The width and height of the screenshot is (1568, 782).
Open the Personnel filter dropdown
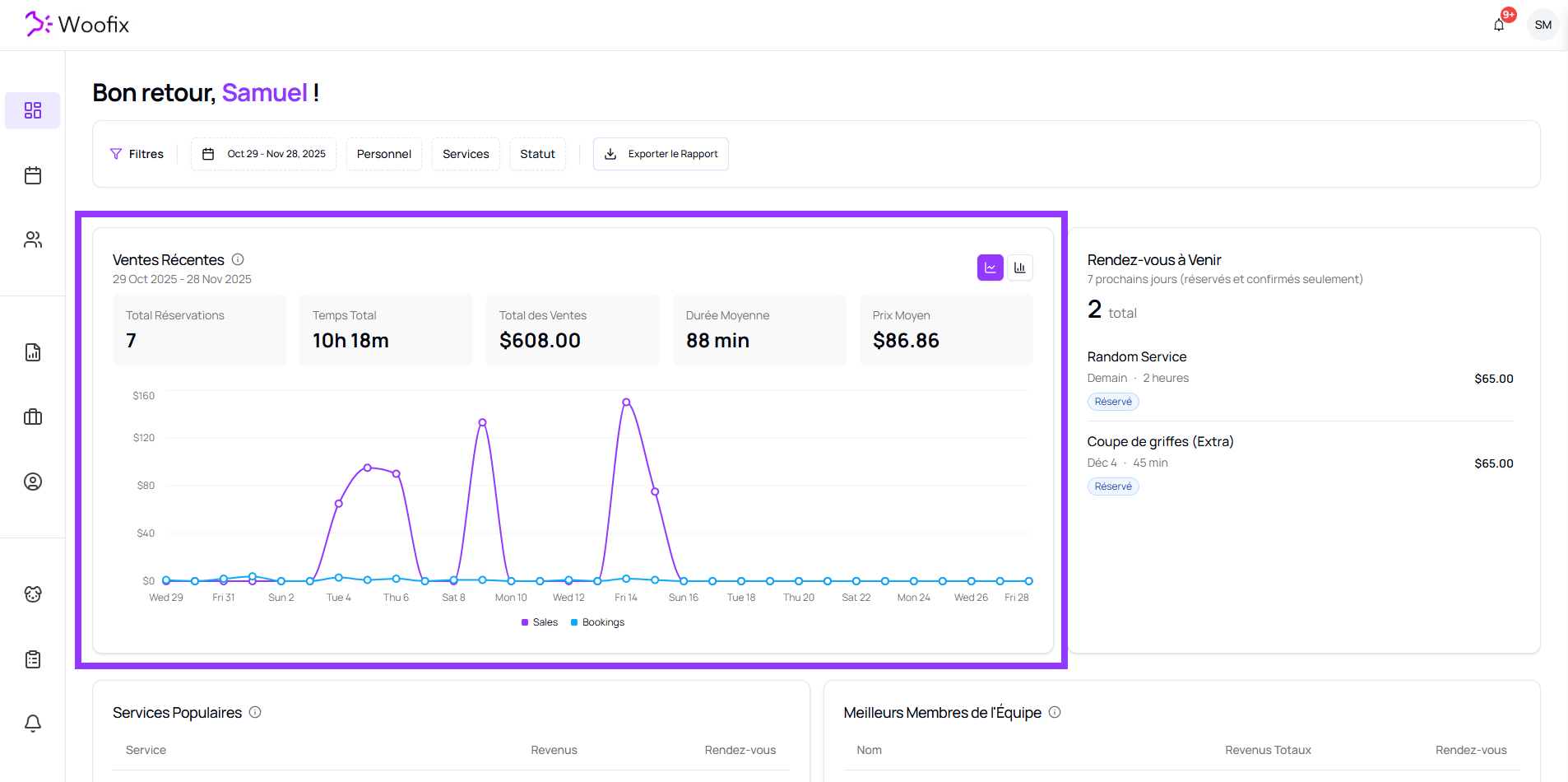[x=383, y=154]
